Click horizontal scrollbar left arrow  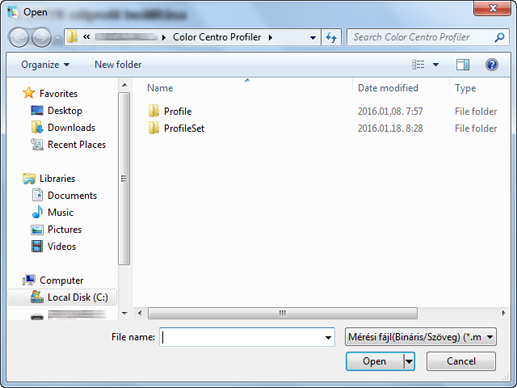click(140, 313)
